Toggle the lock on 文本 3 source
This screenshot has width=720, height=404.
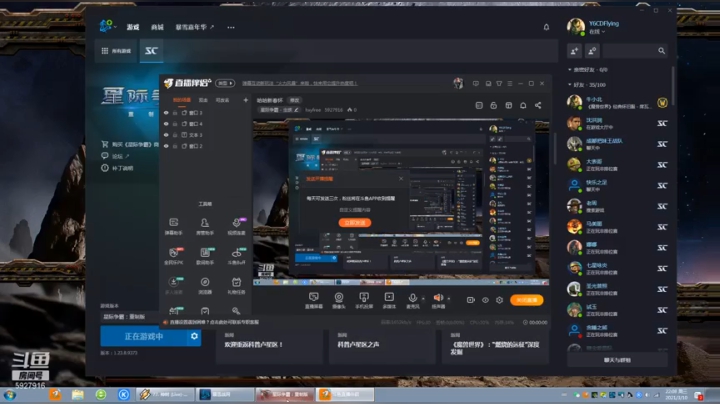click(175, 135)
